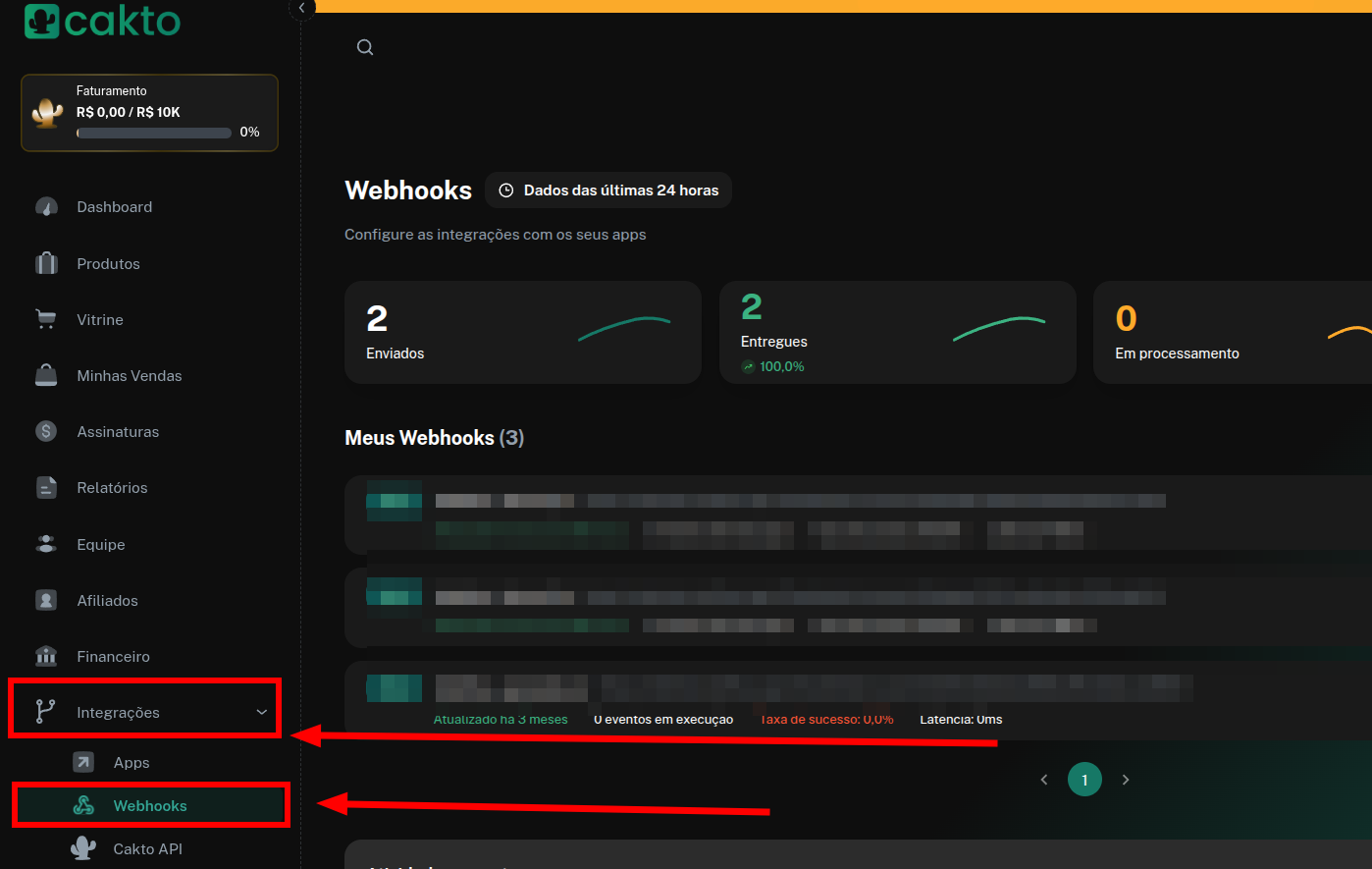This screenshot has height=869, width=1372.
Task: Click the Apps arrow icon
Action: [x=83, y=762]
